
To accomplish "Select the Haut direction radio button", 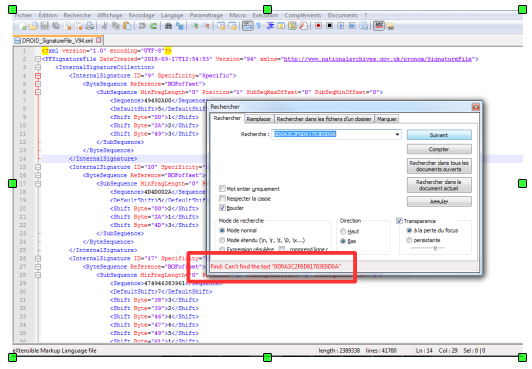I will click(x=343, y=231).
